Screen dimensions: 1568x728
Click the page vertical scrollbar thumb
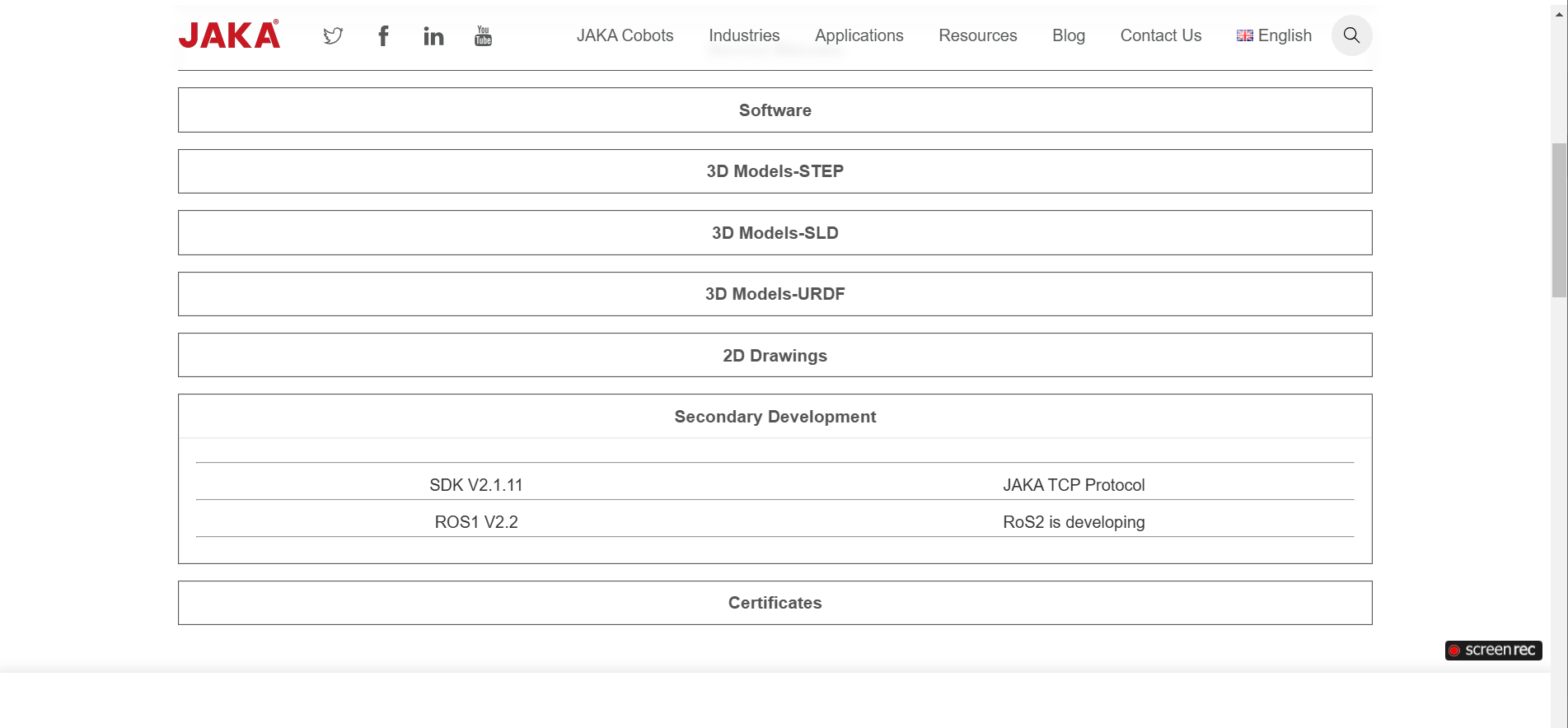[1559, 220]
